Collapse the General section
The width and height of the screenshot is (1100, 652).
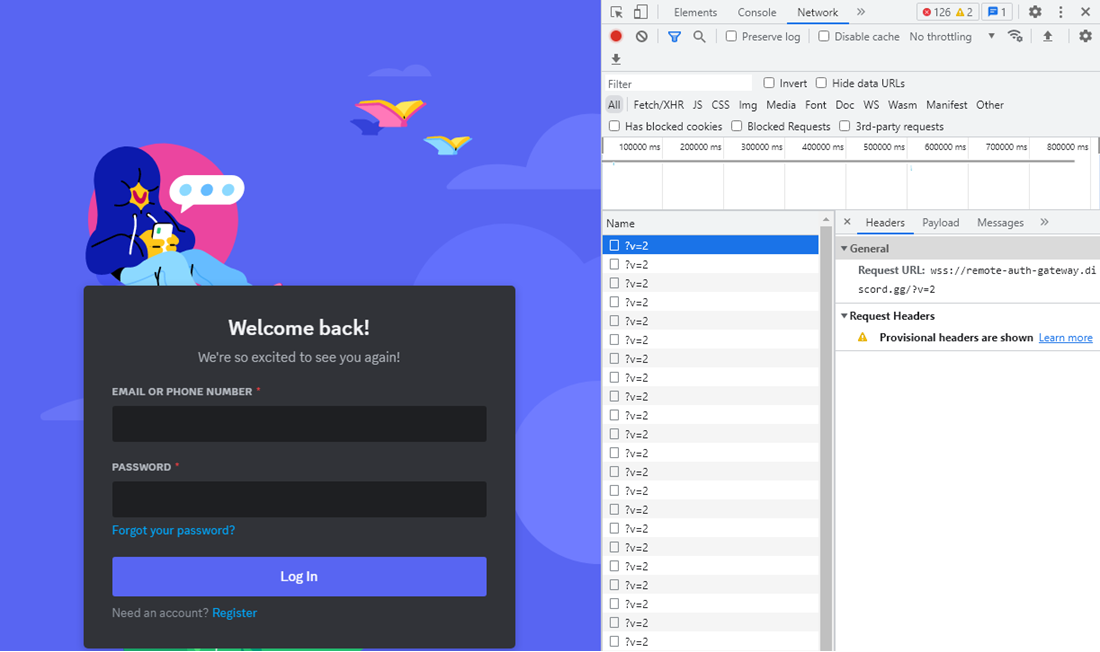[x=844, y=248]
